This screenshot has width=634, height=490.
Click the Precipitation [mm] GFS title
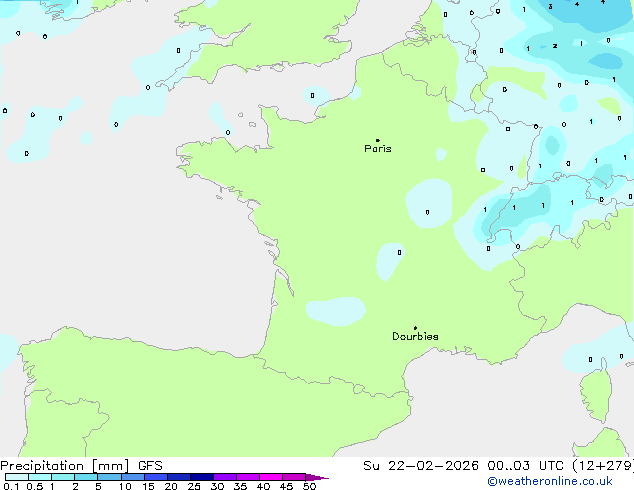81,466
